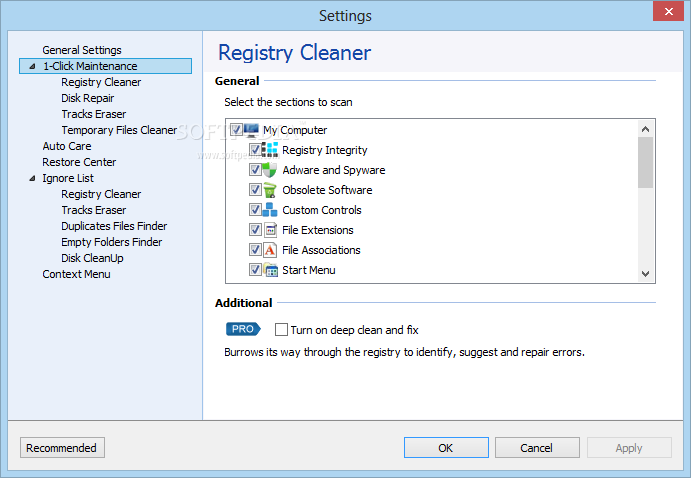The height and width of the screenshot is (478, 691).
Task: Click the scan list scroll down arrow
Action: (x=646, y=274)
